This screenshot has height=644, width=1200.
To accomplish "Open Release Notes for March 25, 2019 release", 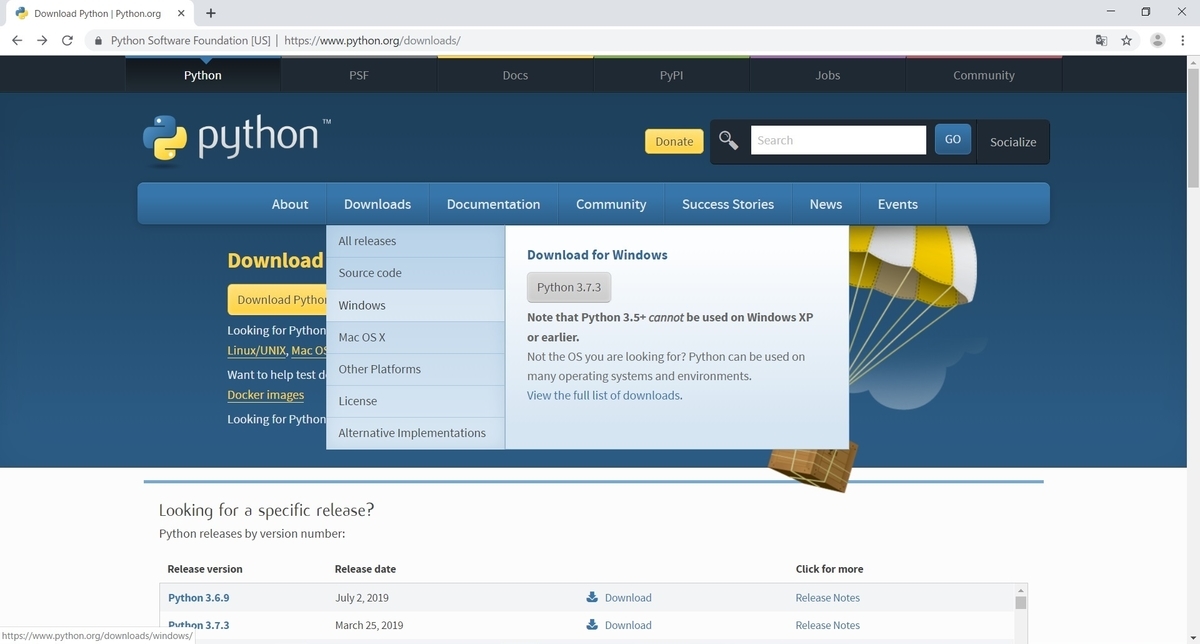I will [828, 625].
